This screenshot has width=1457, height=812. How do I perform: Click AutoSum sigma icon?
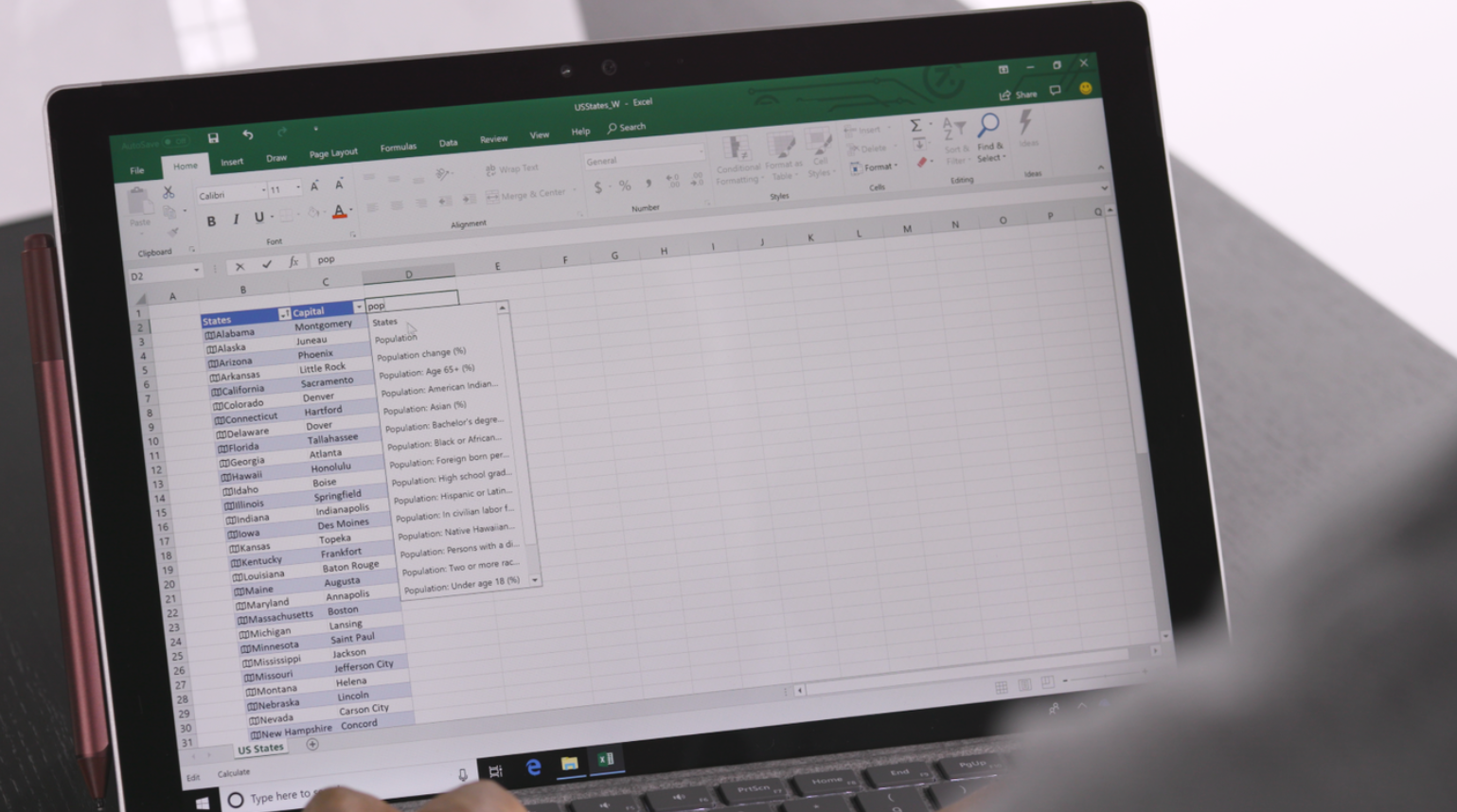915,125
